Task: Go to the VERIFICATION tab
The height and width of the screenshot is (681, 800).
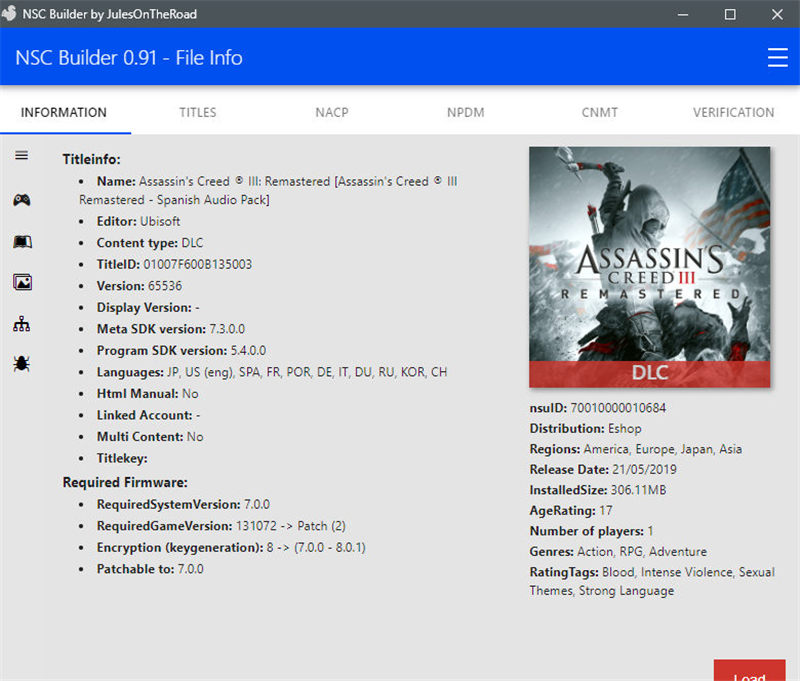Action: [x=733, y=112]
